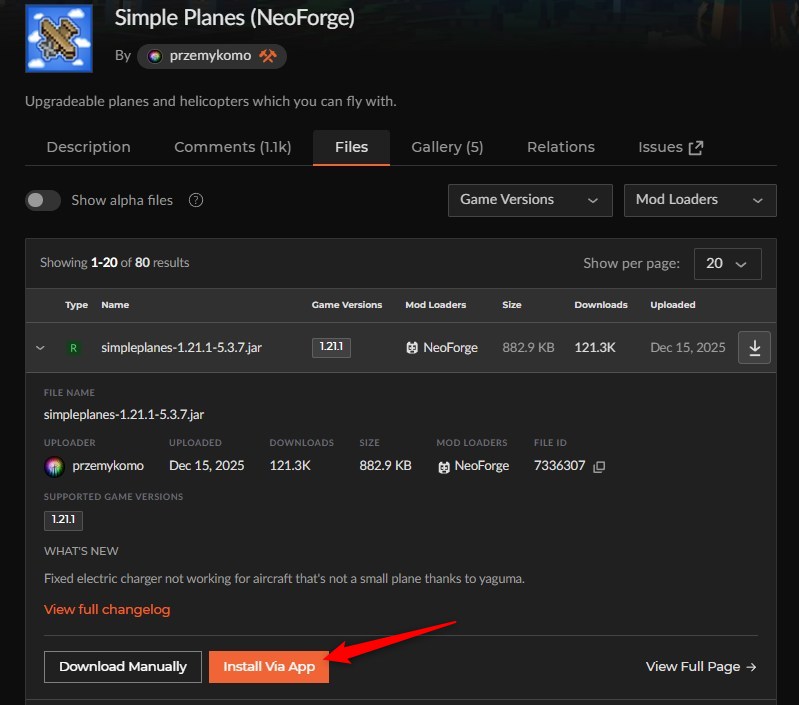This screenshot has width=799, height=705.
Task: Open przemykomo author profile chip
Action: 211,56
